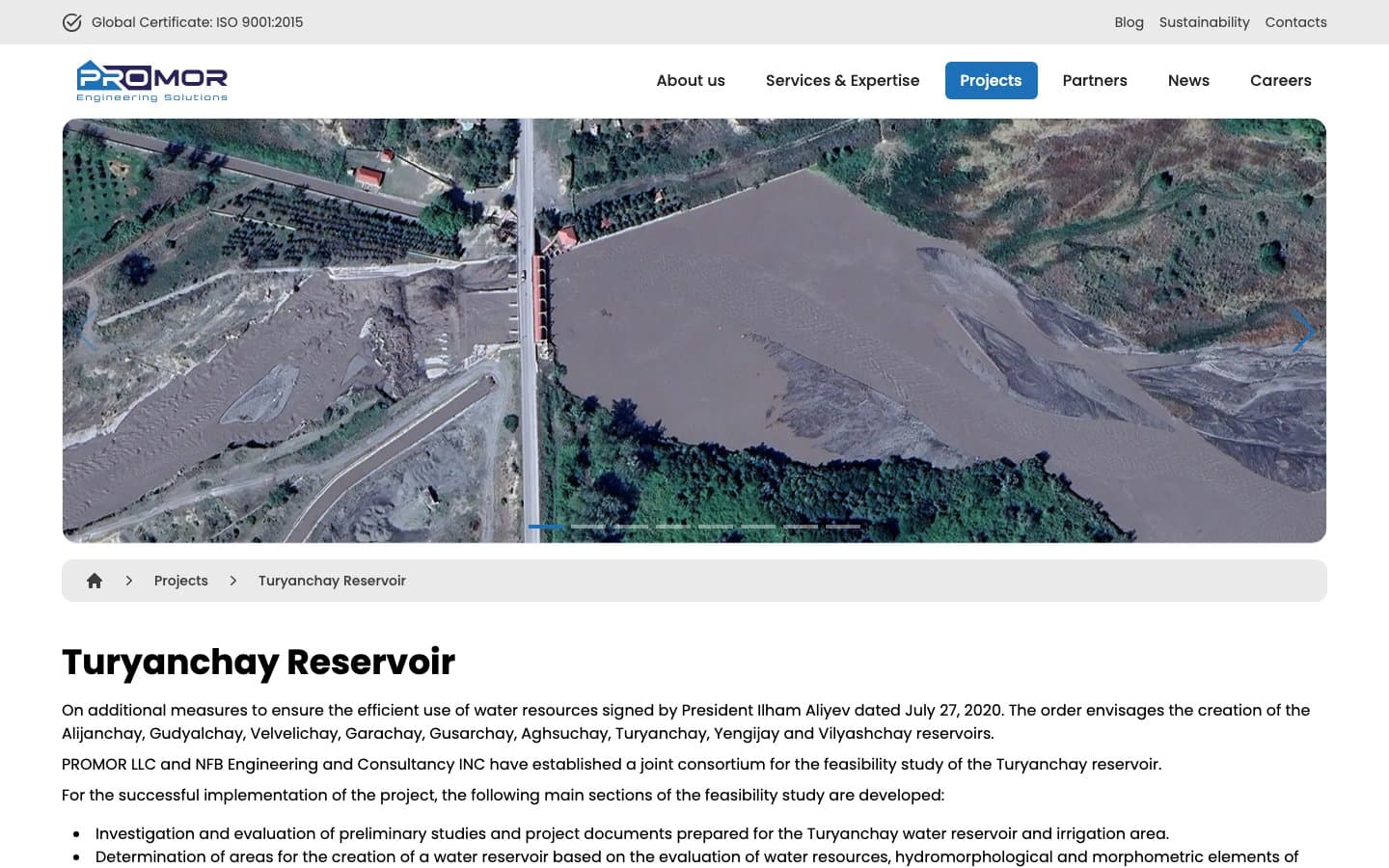
Task: Visit the Sustainability page
Action: click(1204, 22)
